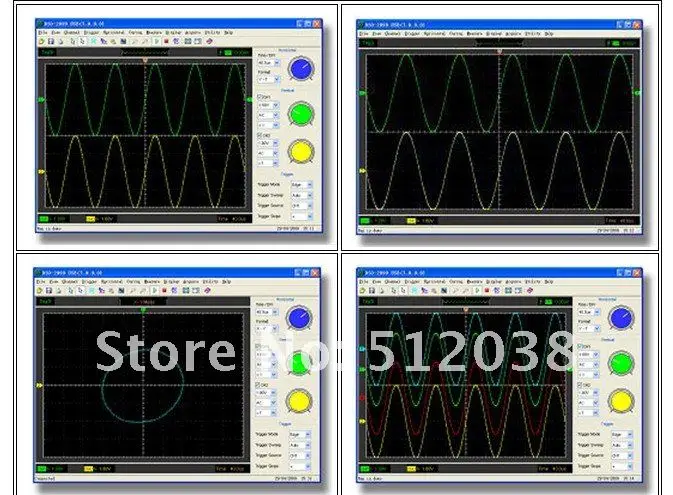Toggle the CH2 checkbox in bottom-right window

[x=580, y=385]
